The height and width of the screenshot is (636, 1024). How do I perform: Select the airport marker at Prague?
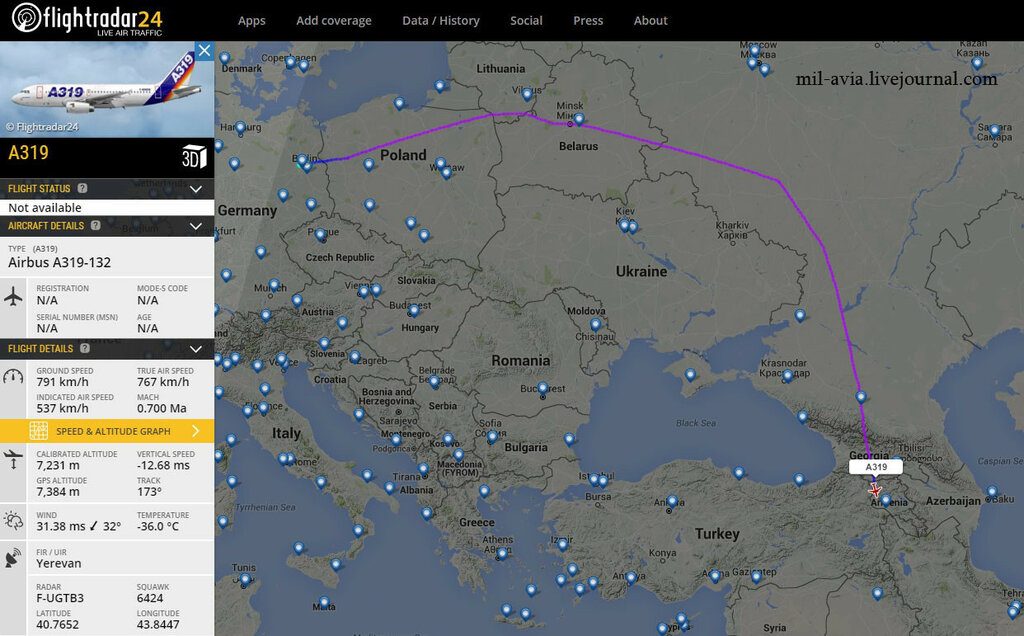pos(320,234)
